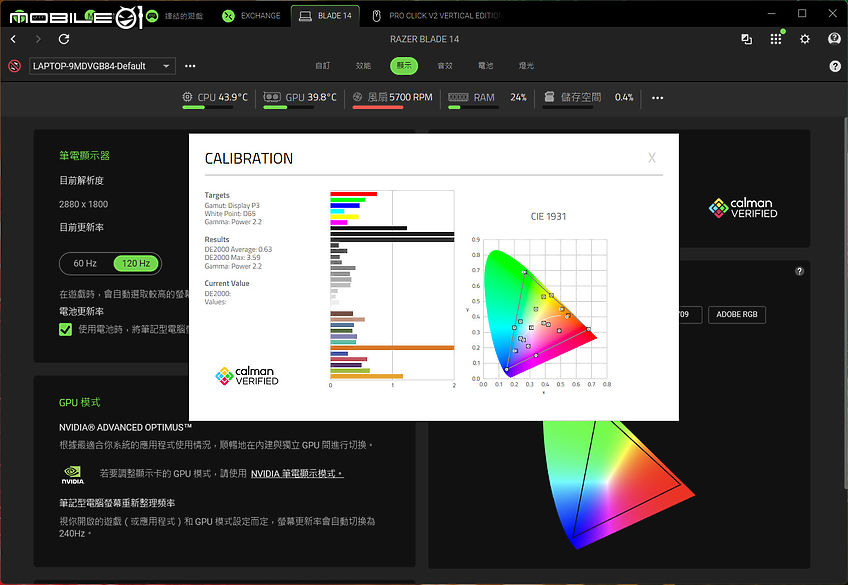Screen dimensions: 848x585
Task: Click the red fan speed bar
Action: 378,108
